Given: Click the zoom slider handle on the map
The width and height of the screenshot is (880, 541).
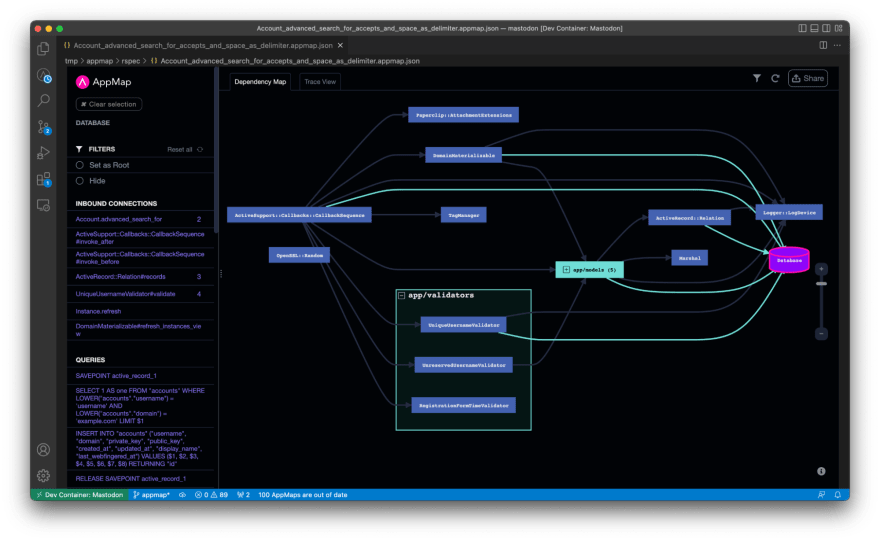Looking at the screenshot, I should [821, 284].
